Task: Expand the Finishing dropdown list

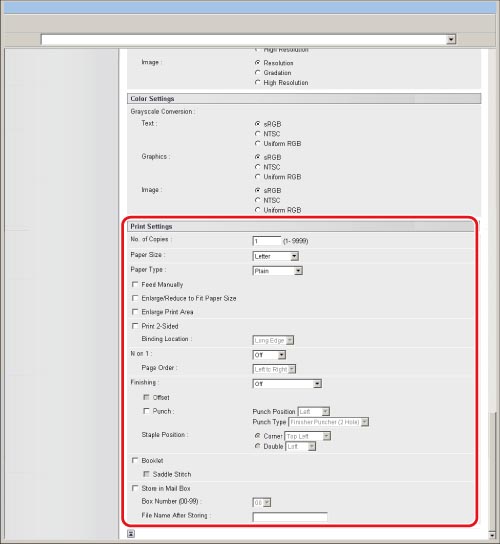Action: coord(287,384)
